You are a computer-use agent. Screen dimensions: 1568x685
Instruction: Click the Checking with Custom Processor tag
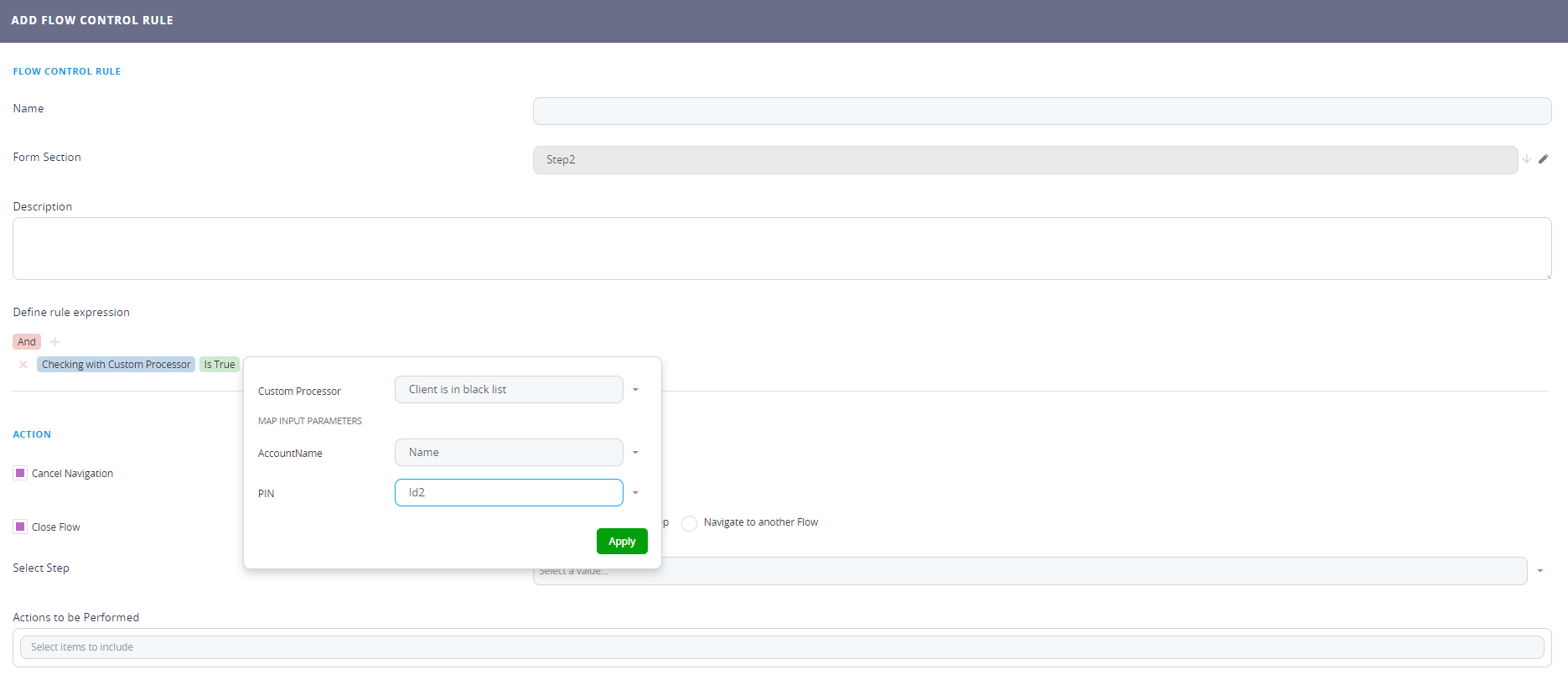[116, 365]
